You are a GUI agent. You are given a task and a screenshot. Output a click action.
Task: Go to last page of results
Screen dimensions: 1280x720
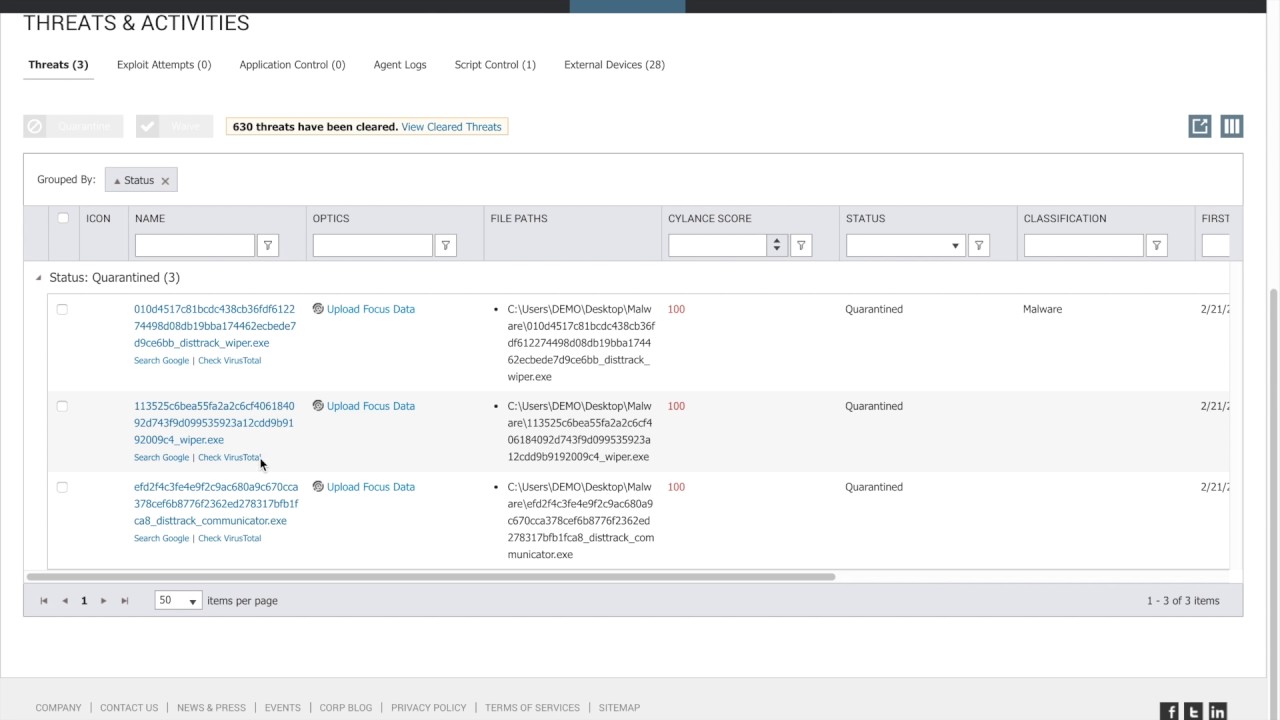click(125, 601)
